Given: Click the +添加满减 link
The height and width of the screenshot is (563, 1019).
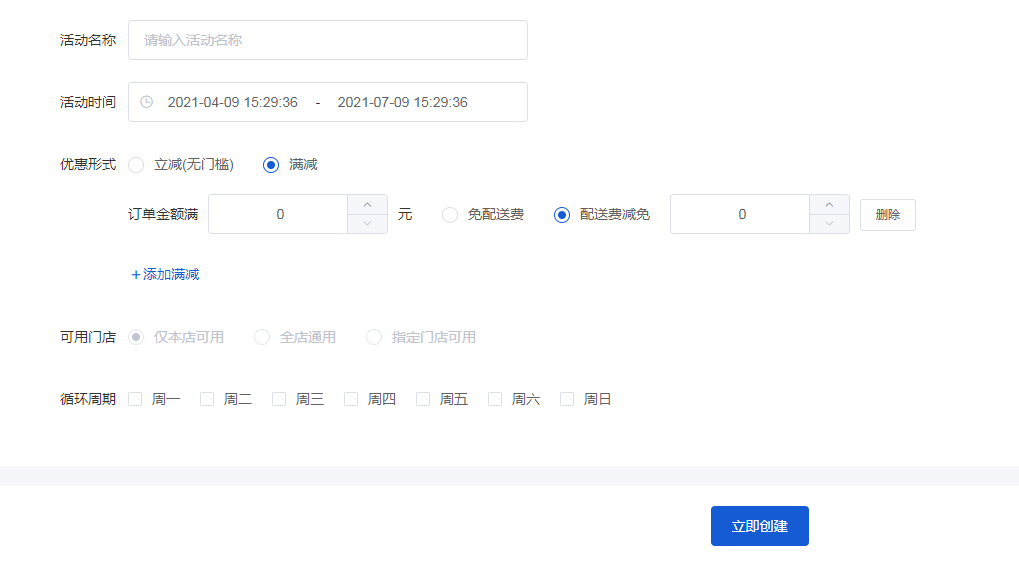Looking at the screenshot, I should click(165, 274).
